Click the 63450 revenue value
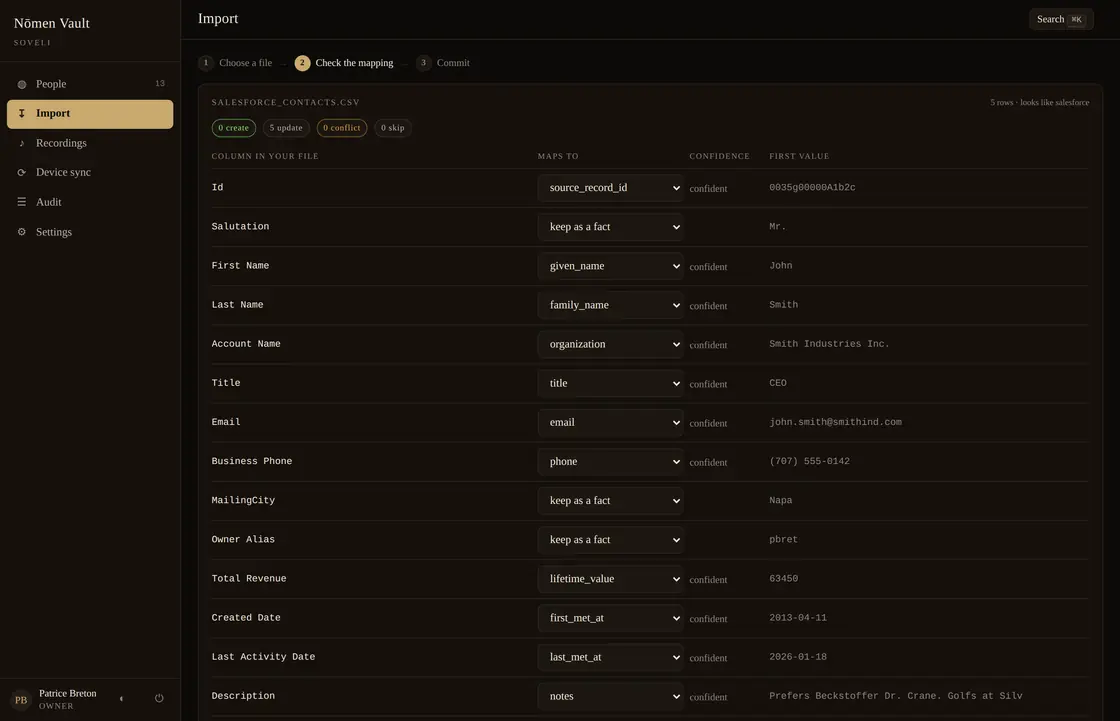The width and height of the screenshot is (1120, 721). [x=784, y=579]
